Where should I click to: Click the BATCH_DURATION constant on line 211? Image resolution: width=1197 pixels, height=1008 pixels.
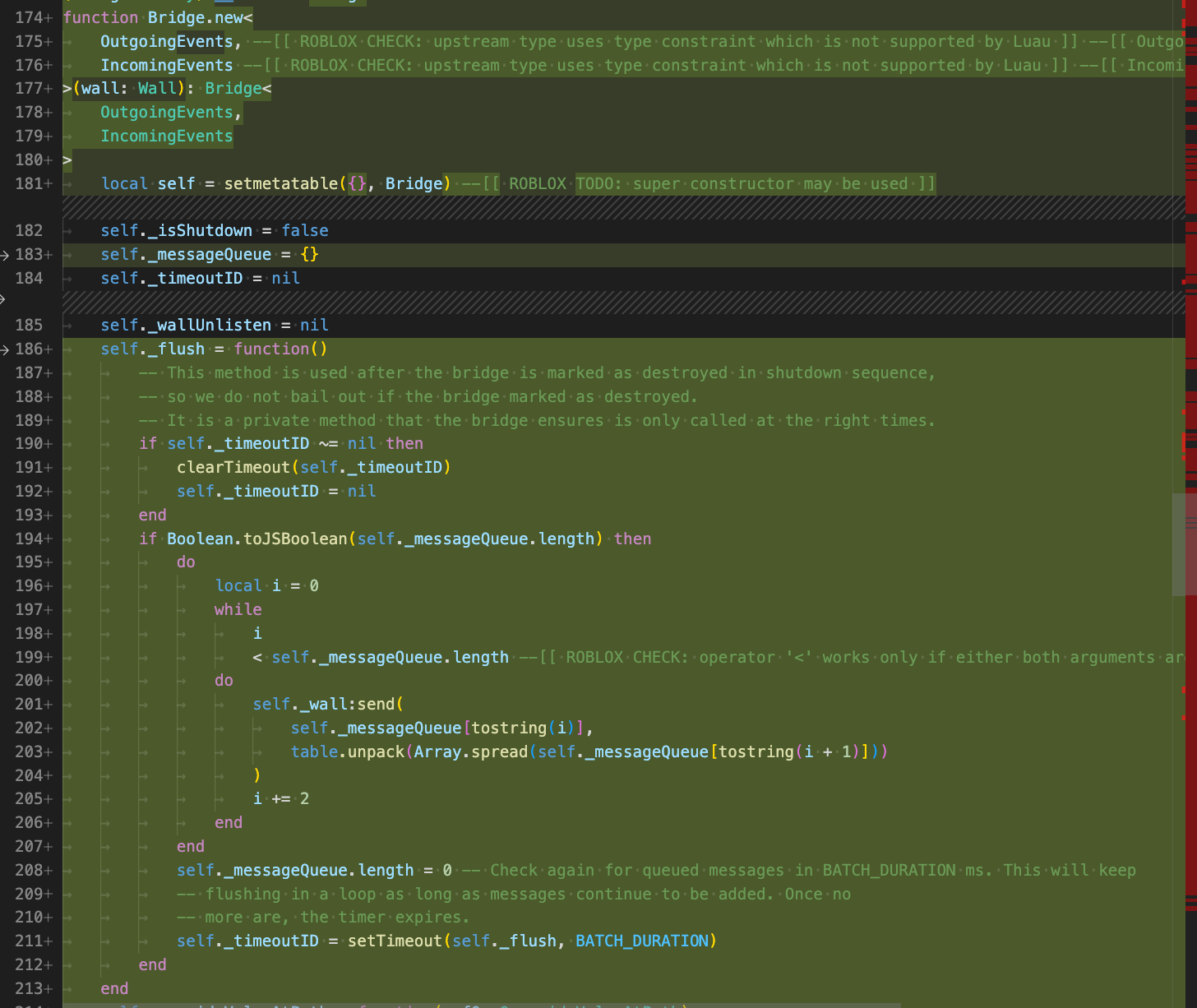coord(641,941)
